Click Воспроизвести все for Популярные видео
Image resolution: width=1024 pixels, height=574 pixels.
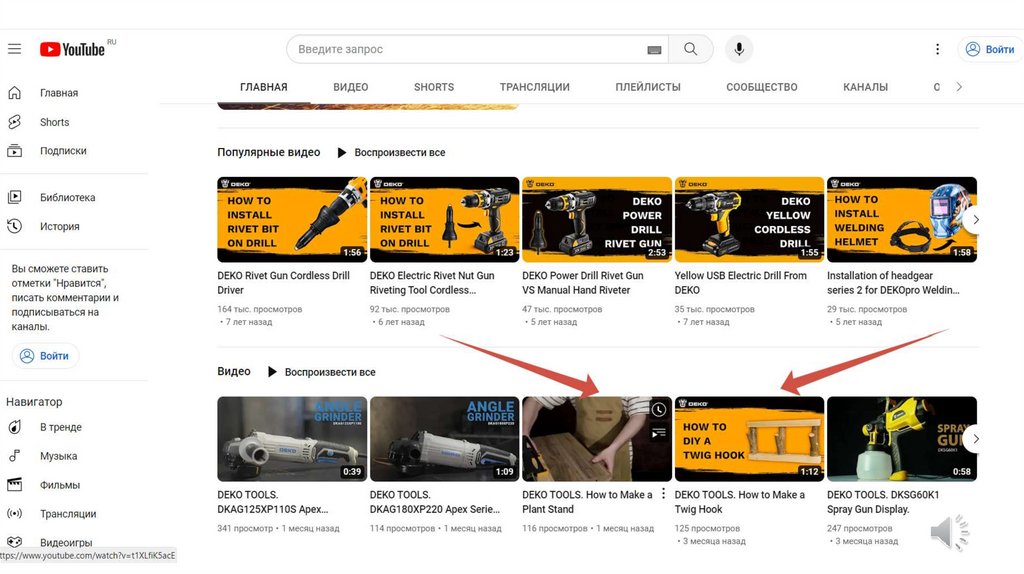click(x=400, y=153)
